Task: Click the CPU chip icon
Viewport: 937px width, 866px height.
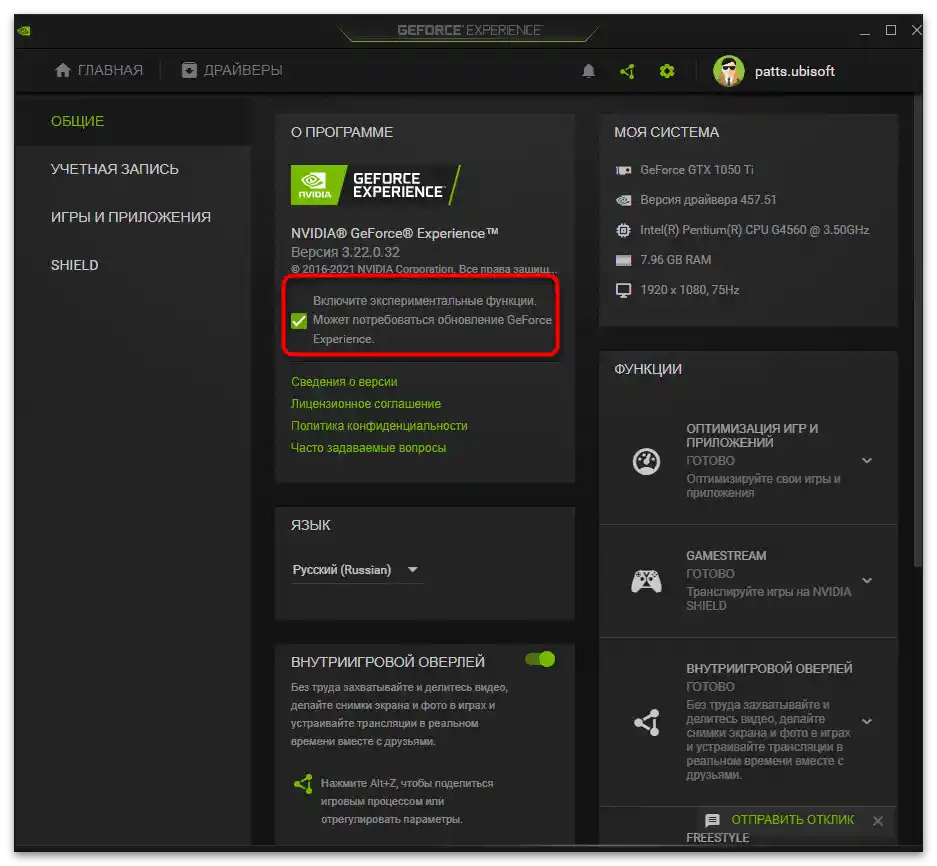Action: (623, 230)
